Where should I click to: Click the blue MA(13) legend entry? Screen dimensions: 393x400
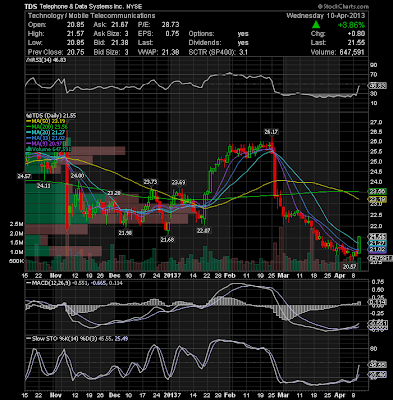pos(47,138)
